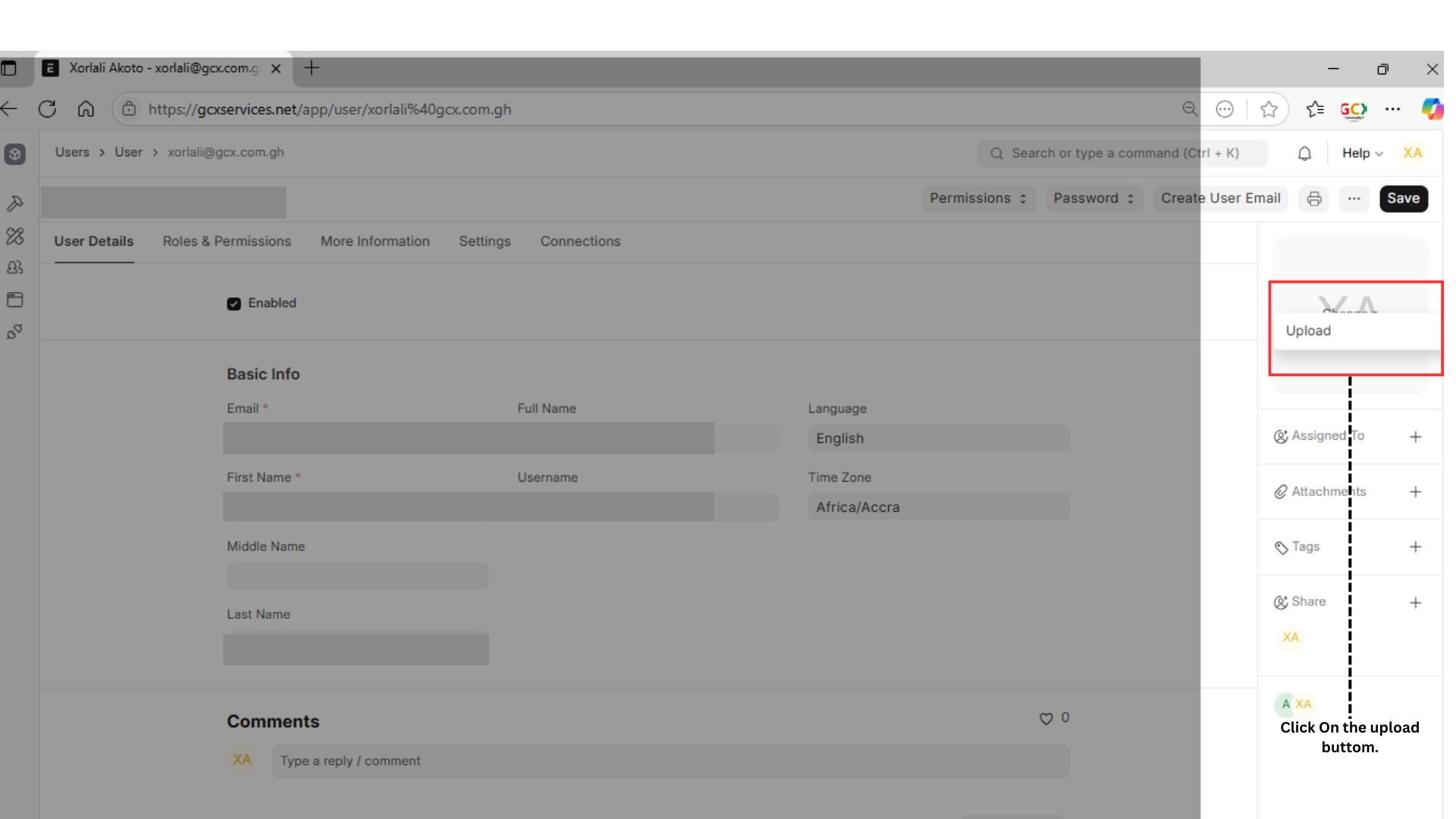Go to User breadcrumb
Viewport: 1456px width, 819px height.
point(128,152)
